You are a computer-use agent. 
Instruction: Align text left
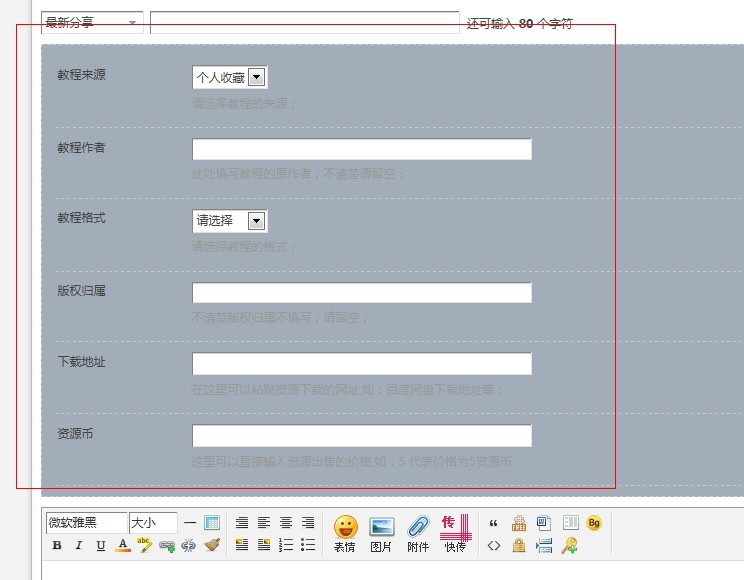(264, 523)
